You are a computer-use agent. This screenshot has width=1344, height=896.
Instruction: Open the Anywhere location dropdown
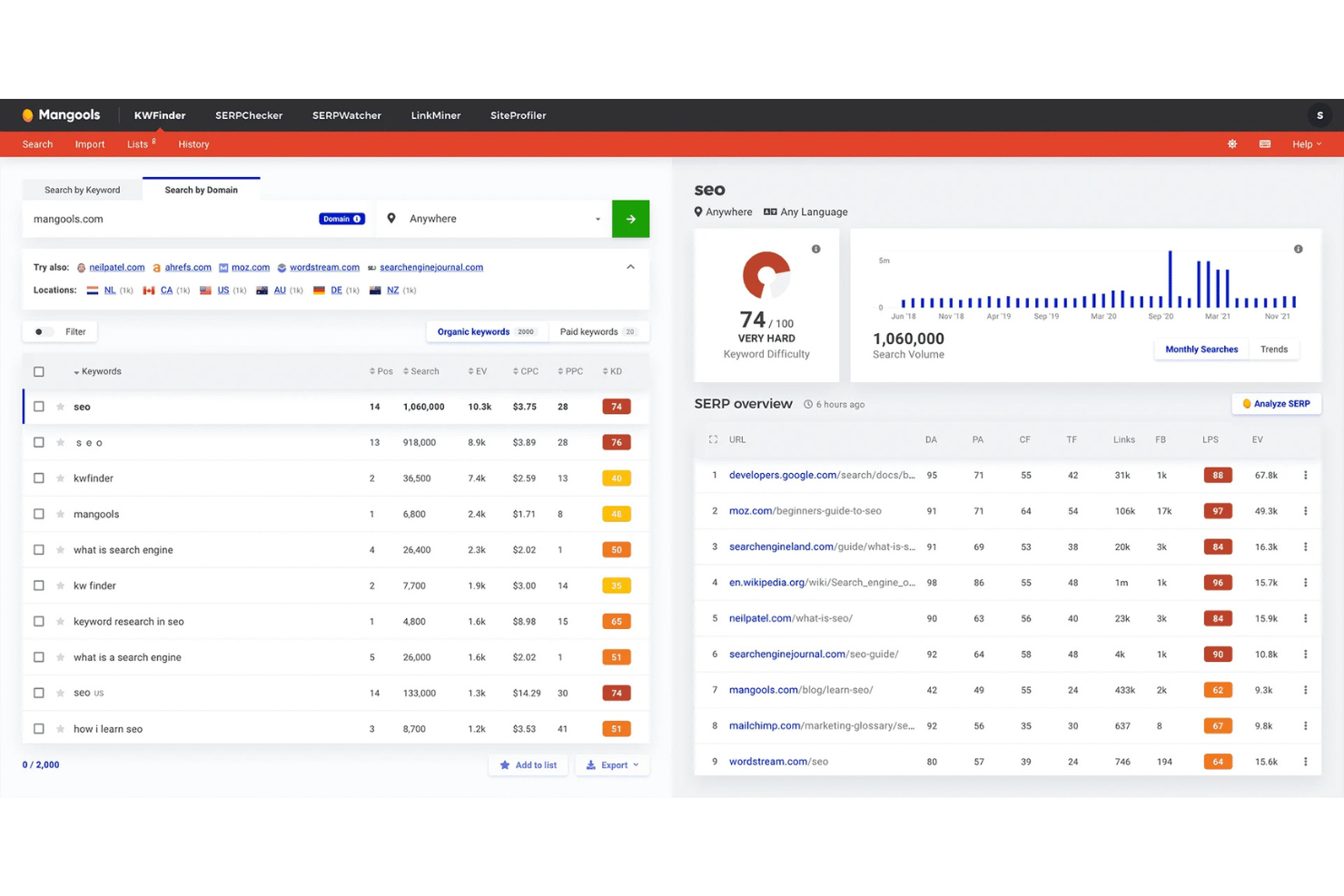pos(494,219)
